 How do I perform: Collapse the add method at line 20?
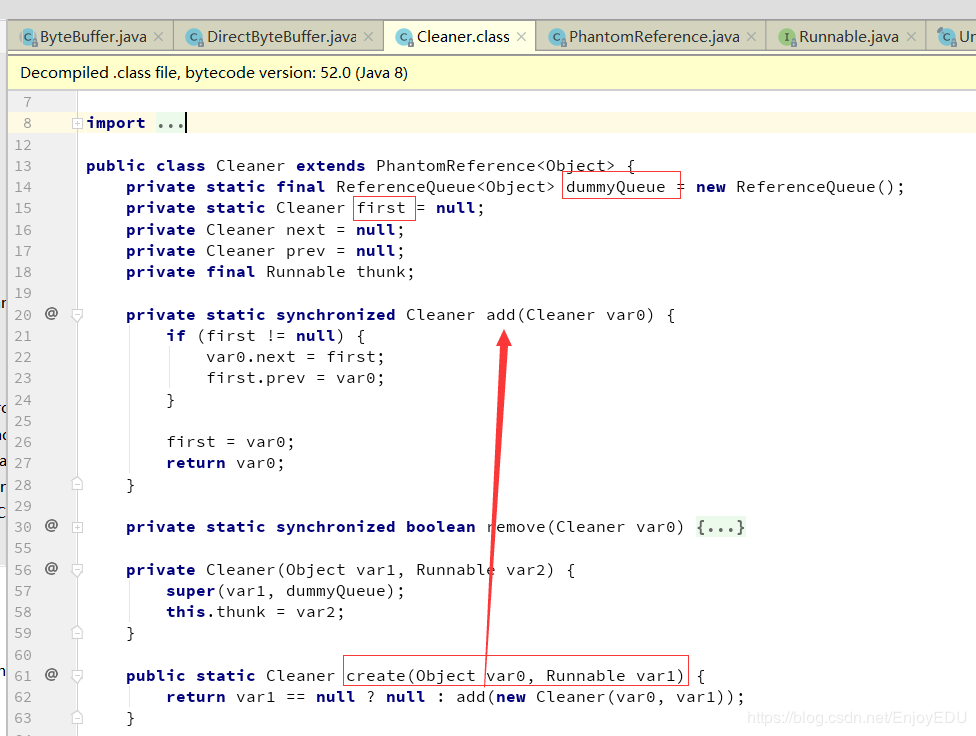click(77, 315)
